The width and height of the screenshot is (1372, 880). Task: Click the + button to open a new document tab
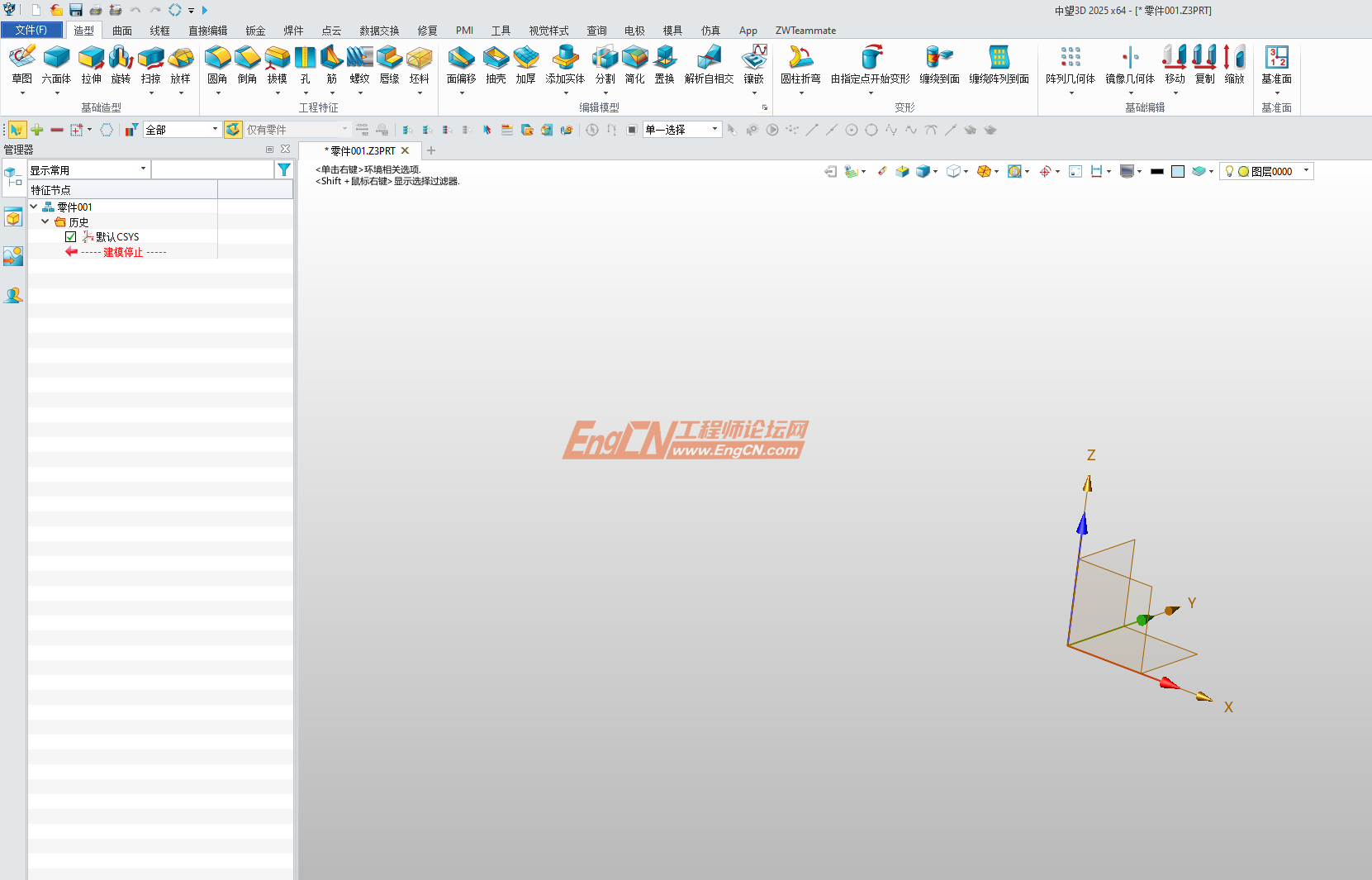click(430, 150)
